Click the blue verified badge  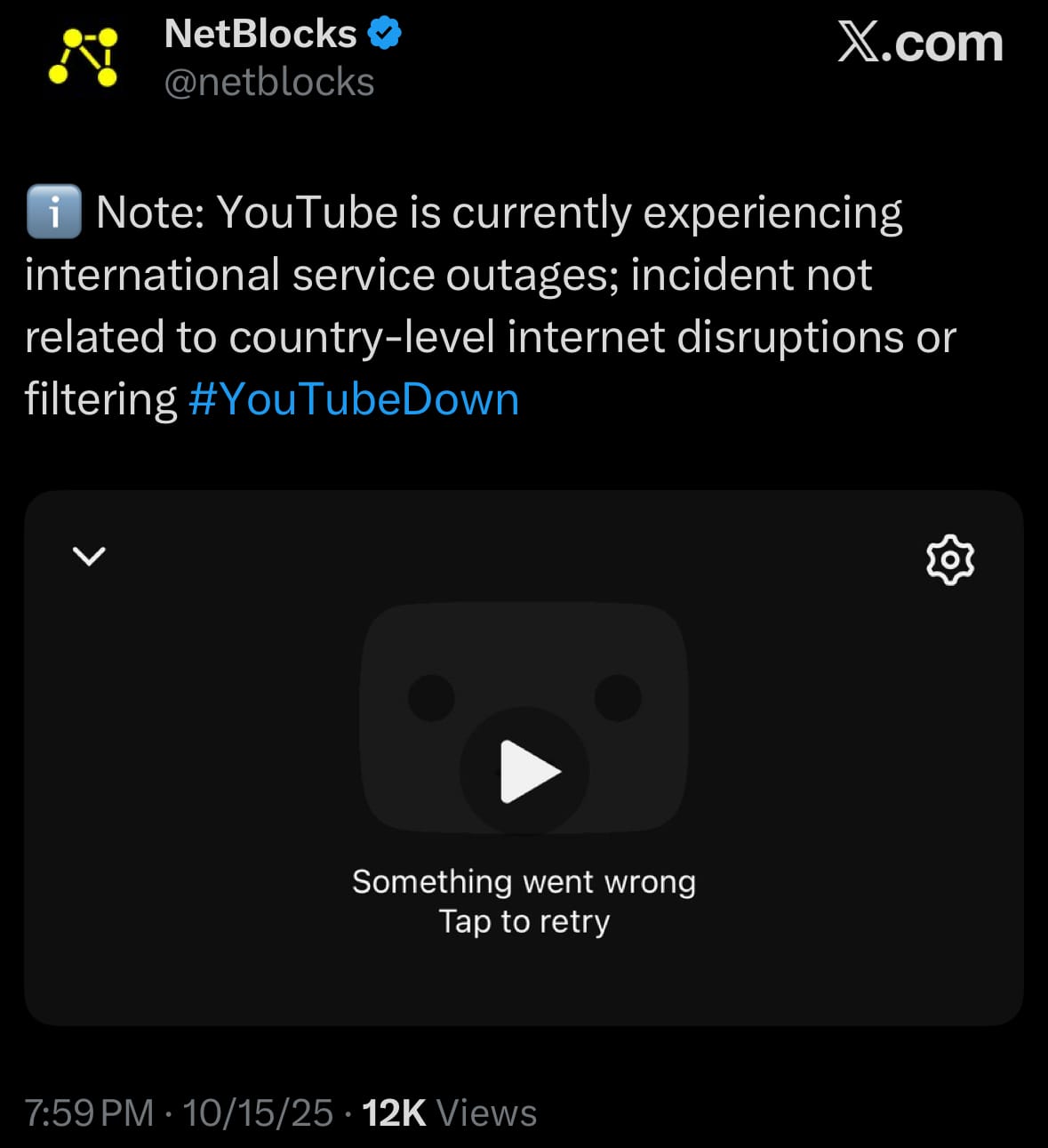[x=385, y=35]
